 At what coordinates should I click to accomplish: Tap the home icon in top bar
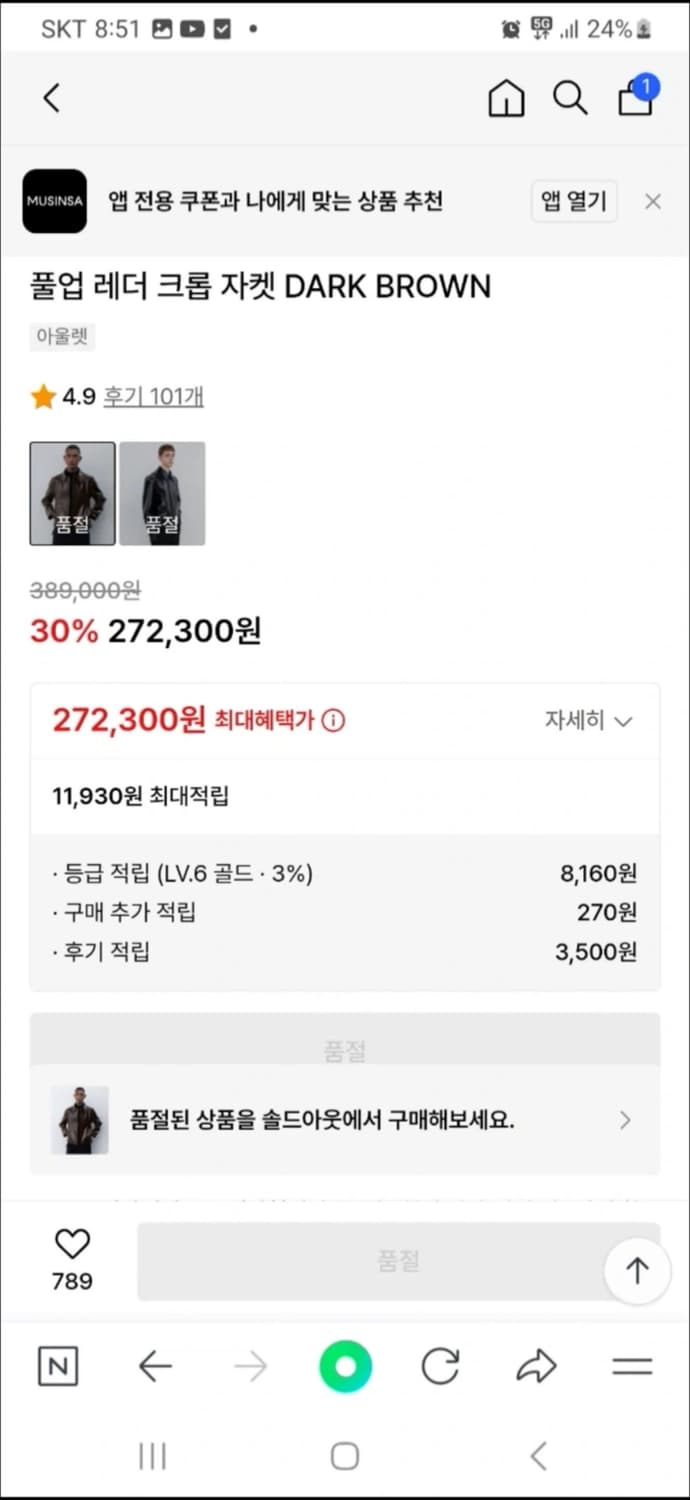(x=506, y=98)
